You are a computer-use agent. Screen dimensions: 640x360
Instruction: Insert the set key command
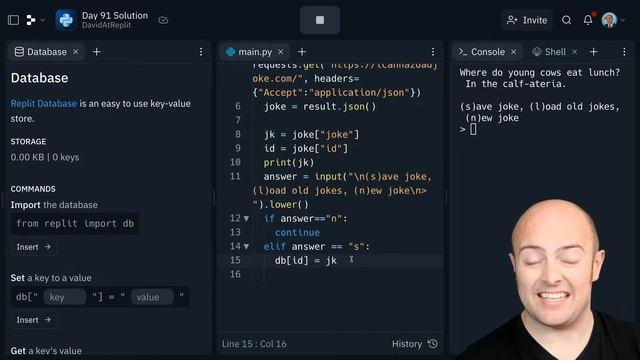(33, 320)
